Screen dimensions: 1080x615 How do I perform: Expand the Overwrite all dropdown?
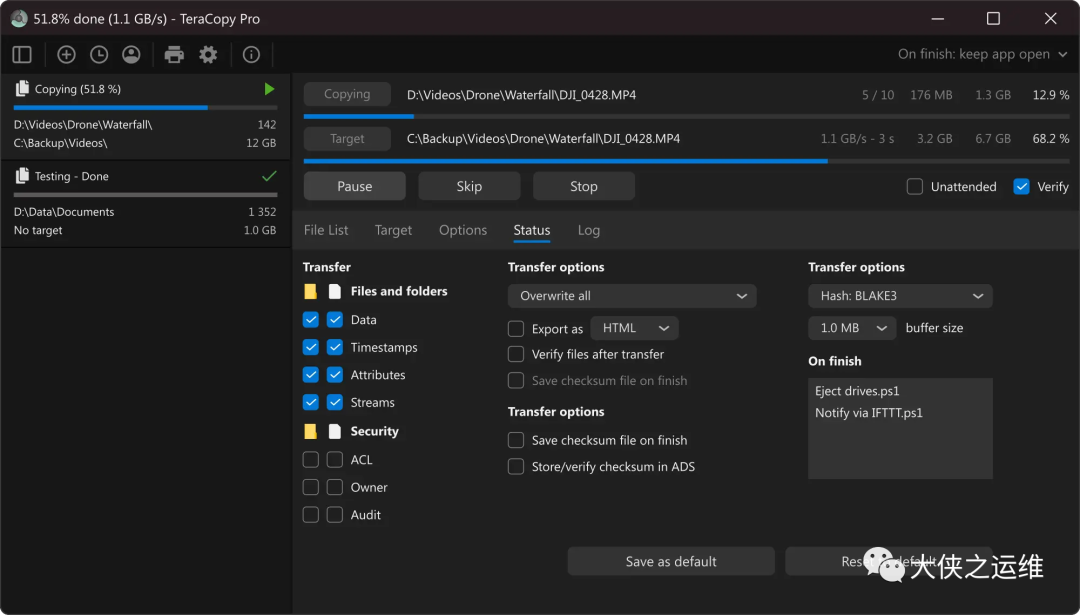pyautogui.click(x=632, y=296)
